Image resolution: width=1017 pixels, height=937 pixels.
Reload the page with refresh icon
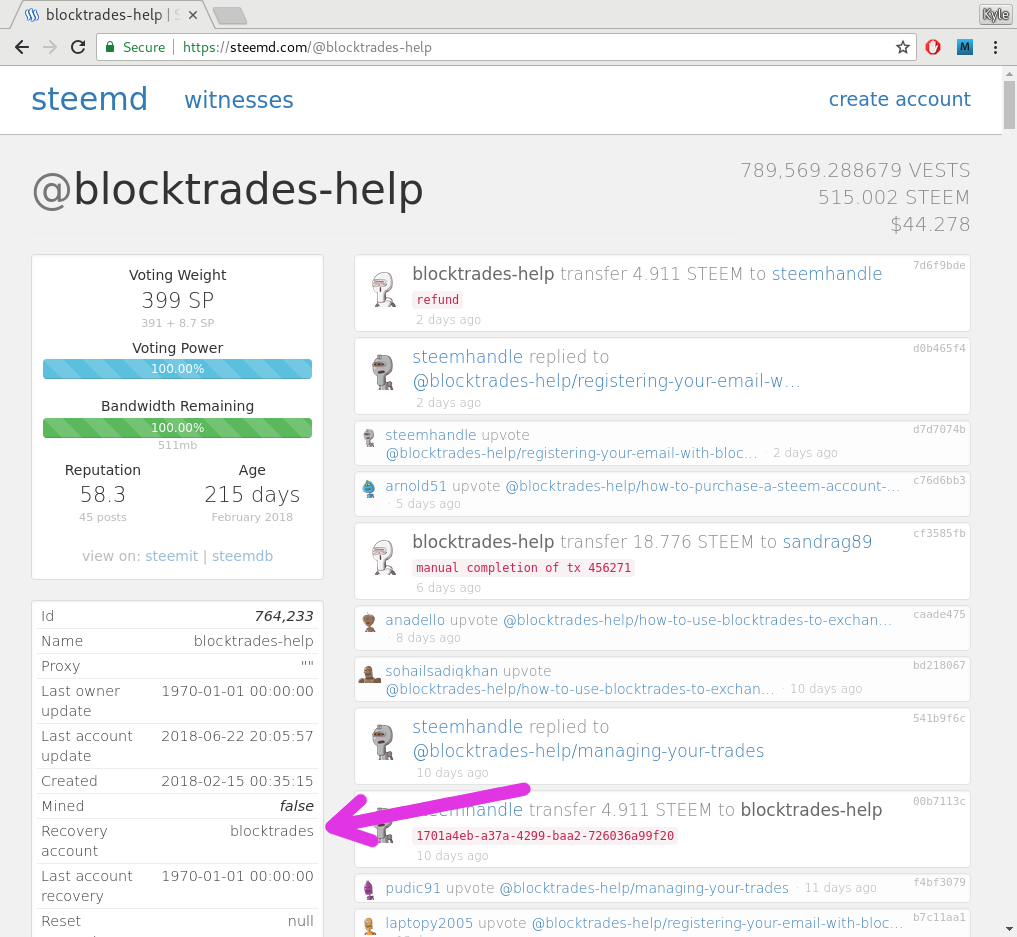click(78, 47)
